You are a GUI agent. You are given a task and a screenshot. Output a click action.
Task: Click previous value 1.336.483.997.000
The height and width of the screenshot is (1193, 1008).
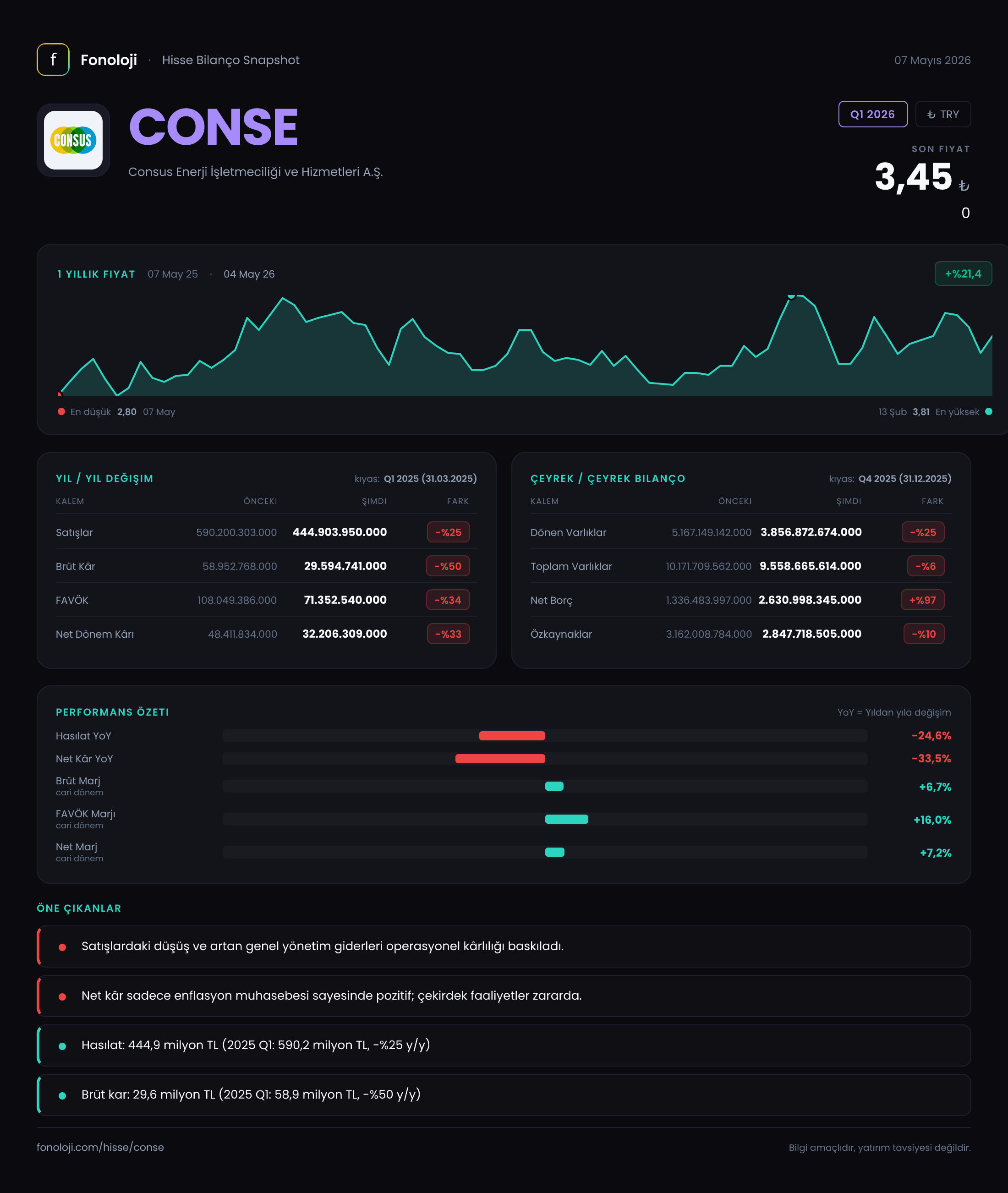(708, 600)
